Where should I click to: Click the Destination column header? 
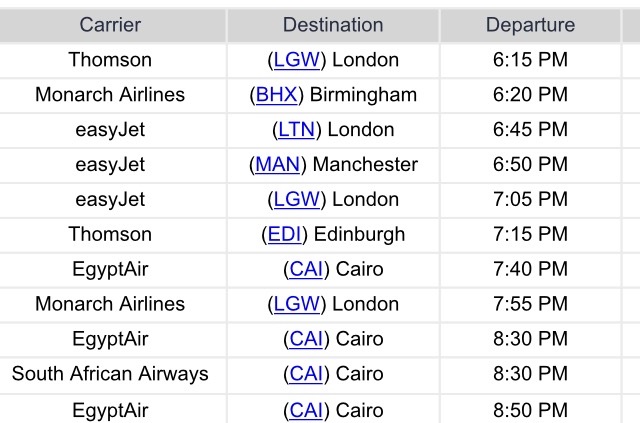[x=333, y=25]
